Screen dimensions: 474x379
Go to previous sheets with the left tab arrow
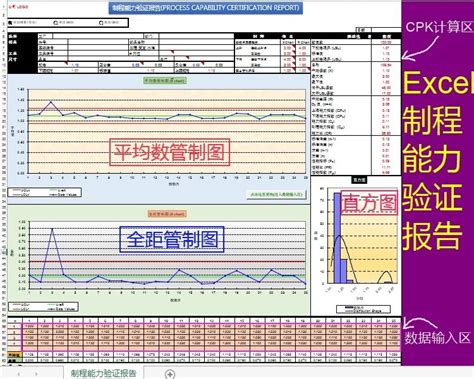tap(18, 374)
